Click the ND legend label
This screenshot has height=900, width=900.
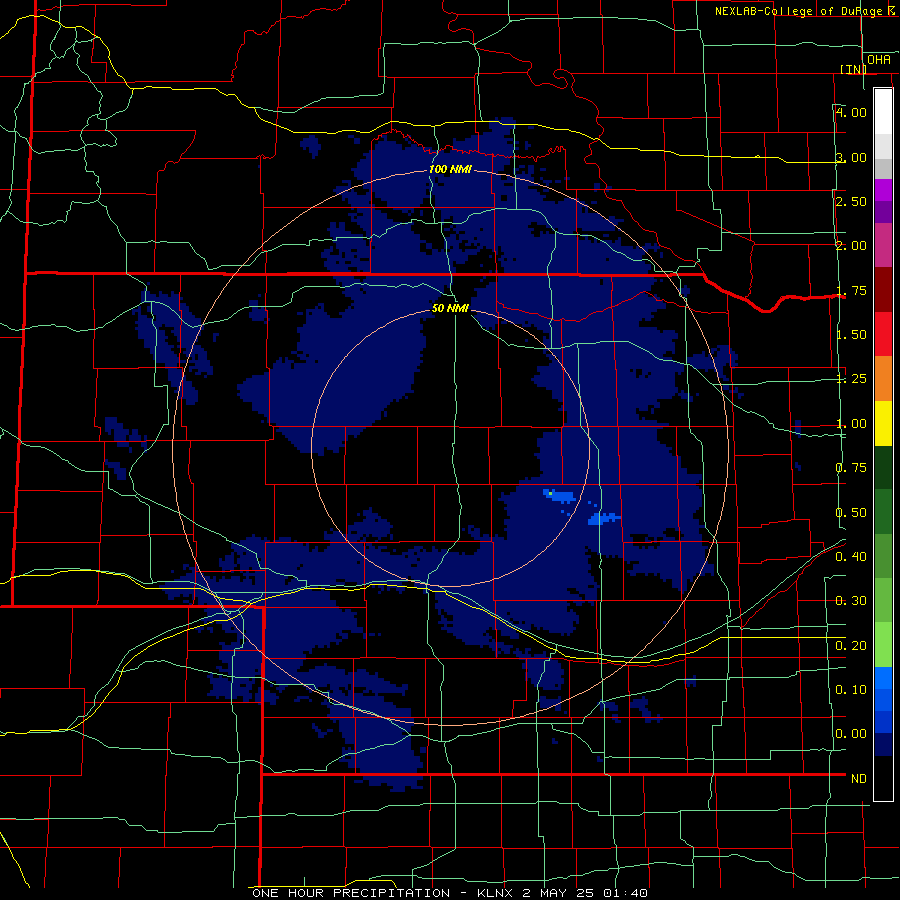pos(859,779)
